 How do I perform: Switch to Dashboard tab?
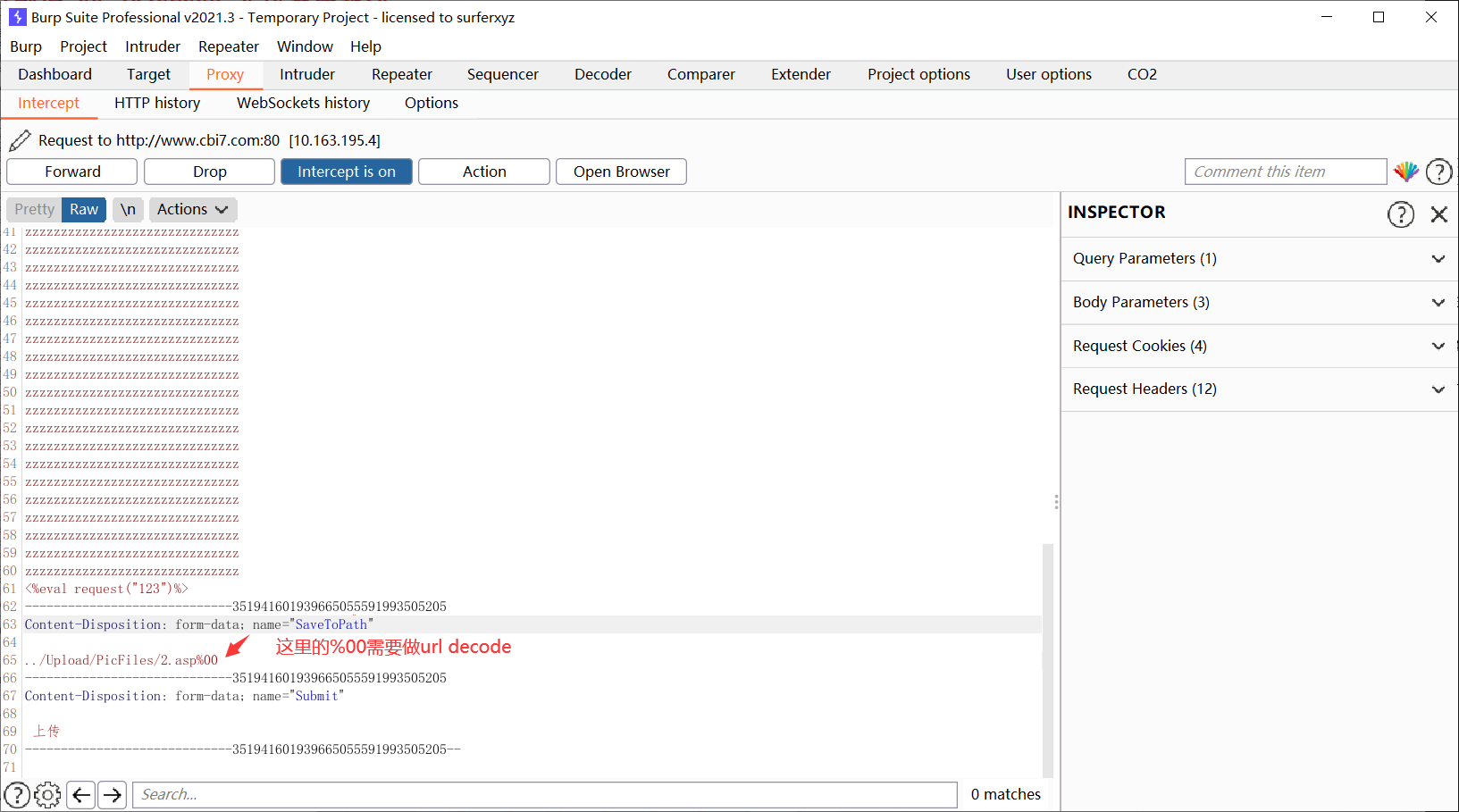55,74
